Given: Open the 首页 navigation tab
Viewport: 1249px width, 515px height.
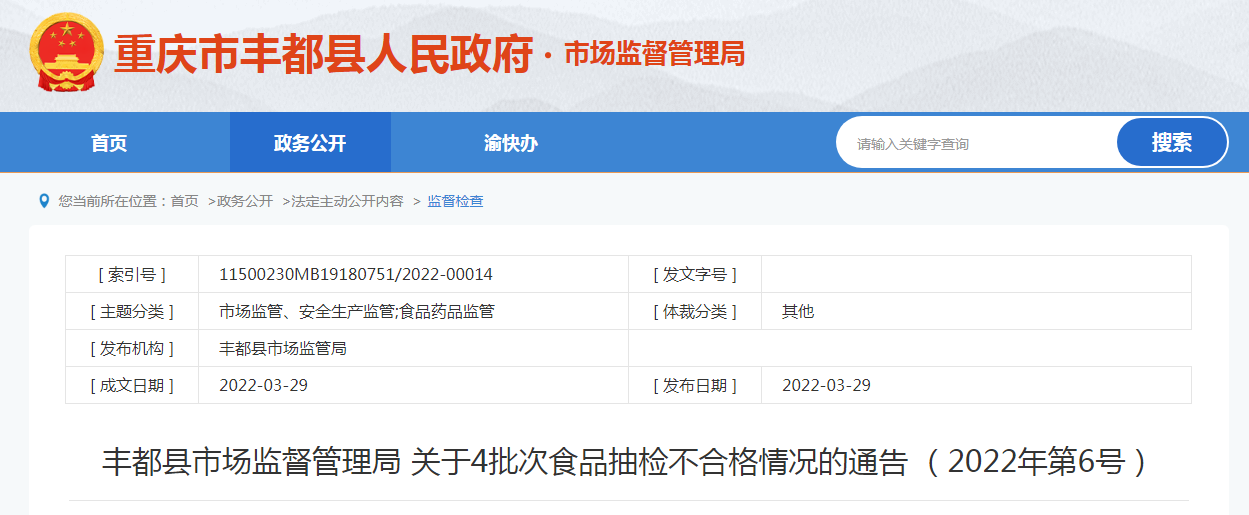Looking at the screenshot, I should click(109, 143).
